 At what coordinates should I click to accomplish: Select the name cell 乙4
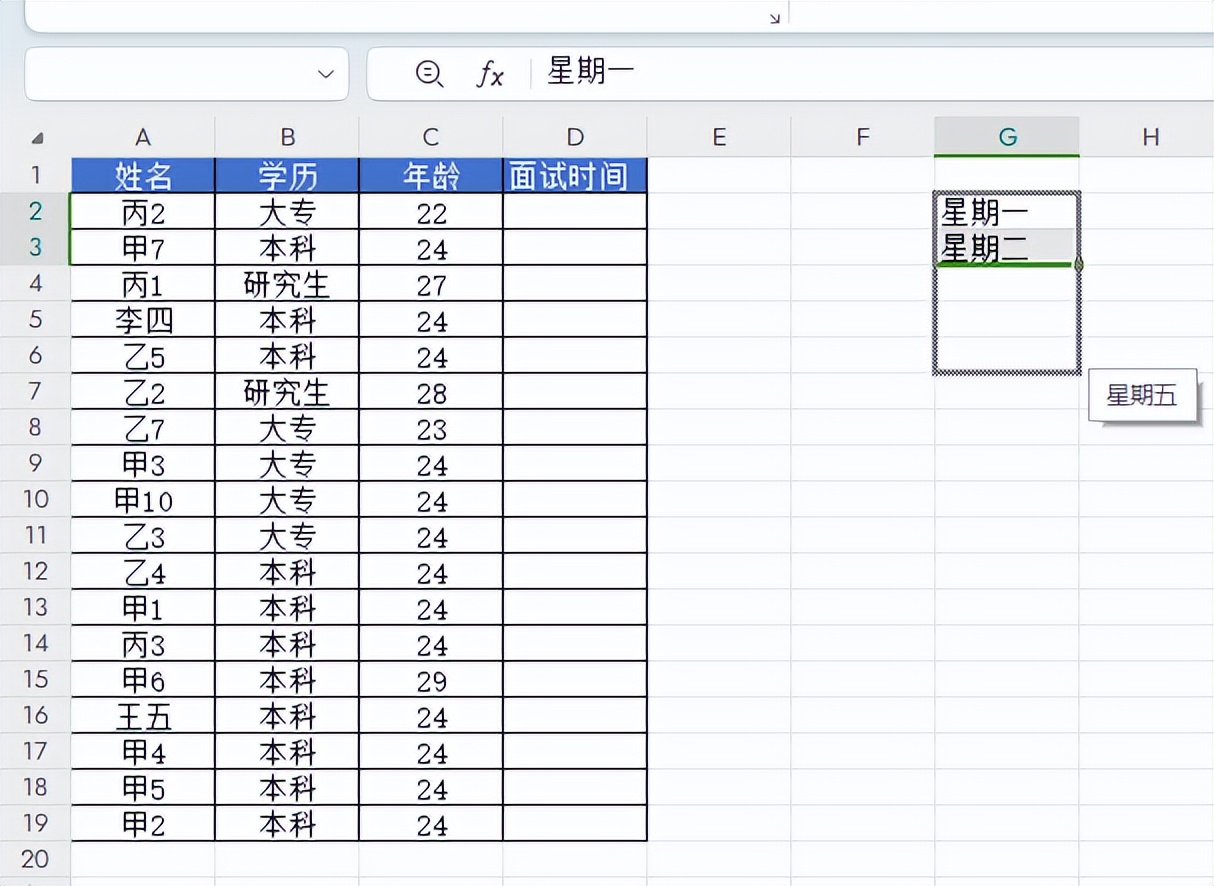tap(143, 572)
